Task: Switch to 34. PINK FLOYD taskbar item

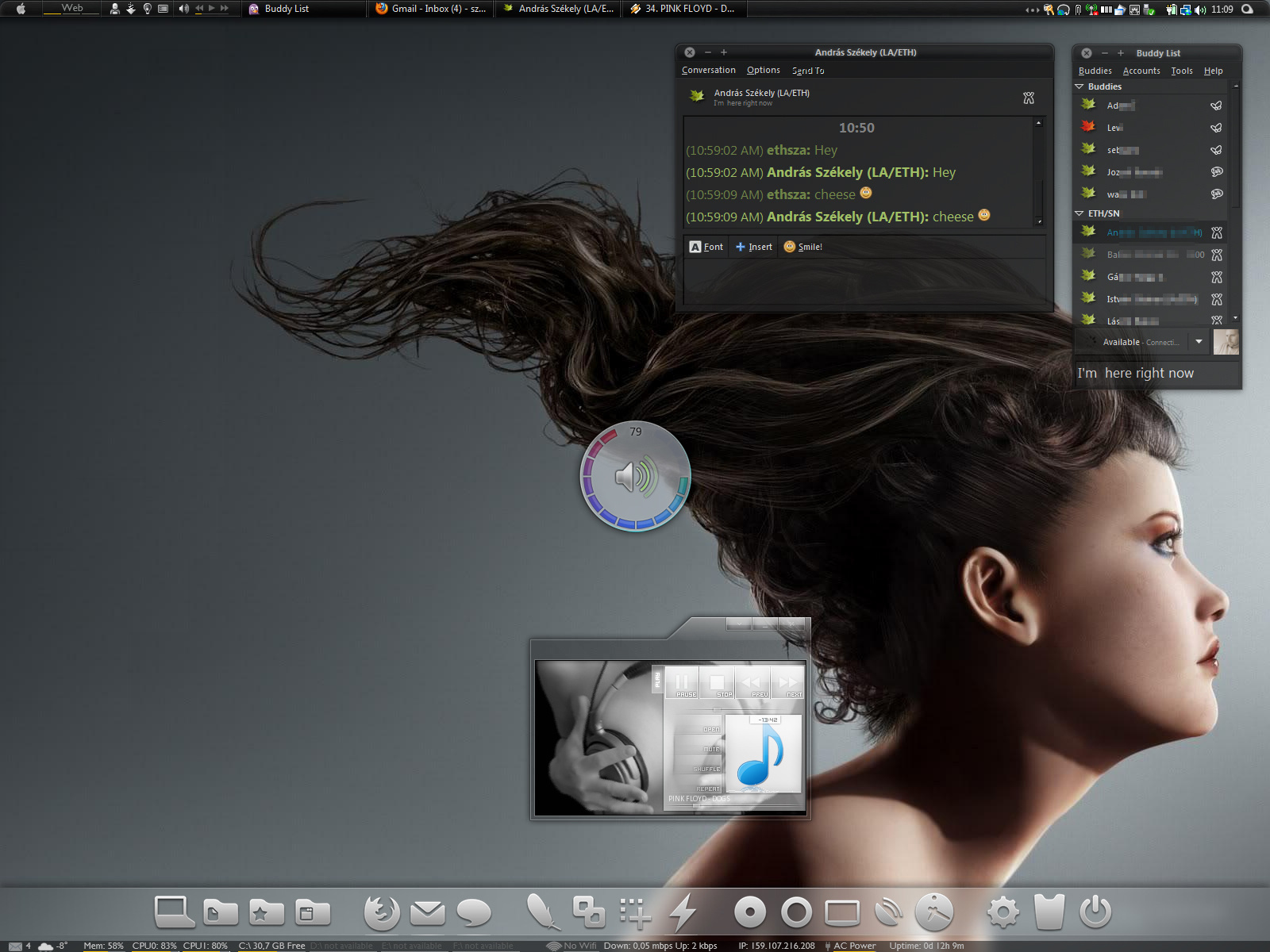Action: coord(684,9)
